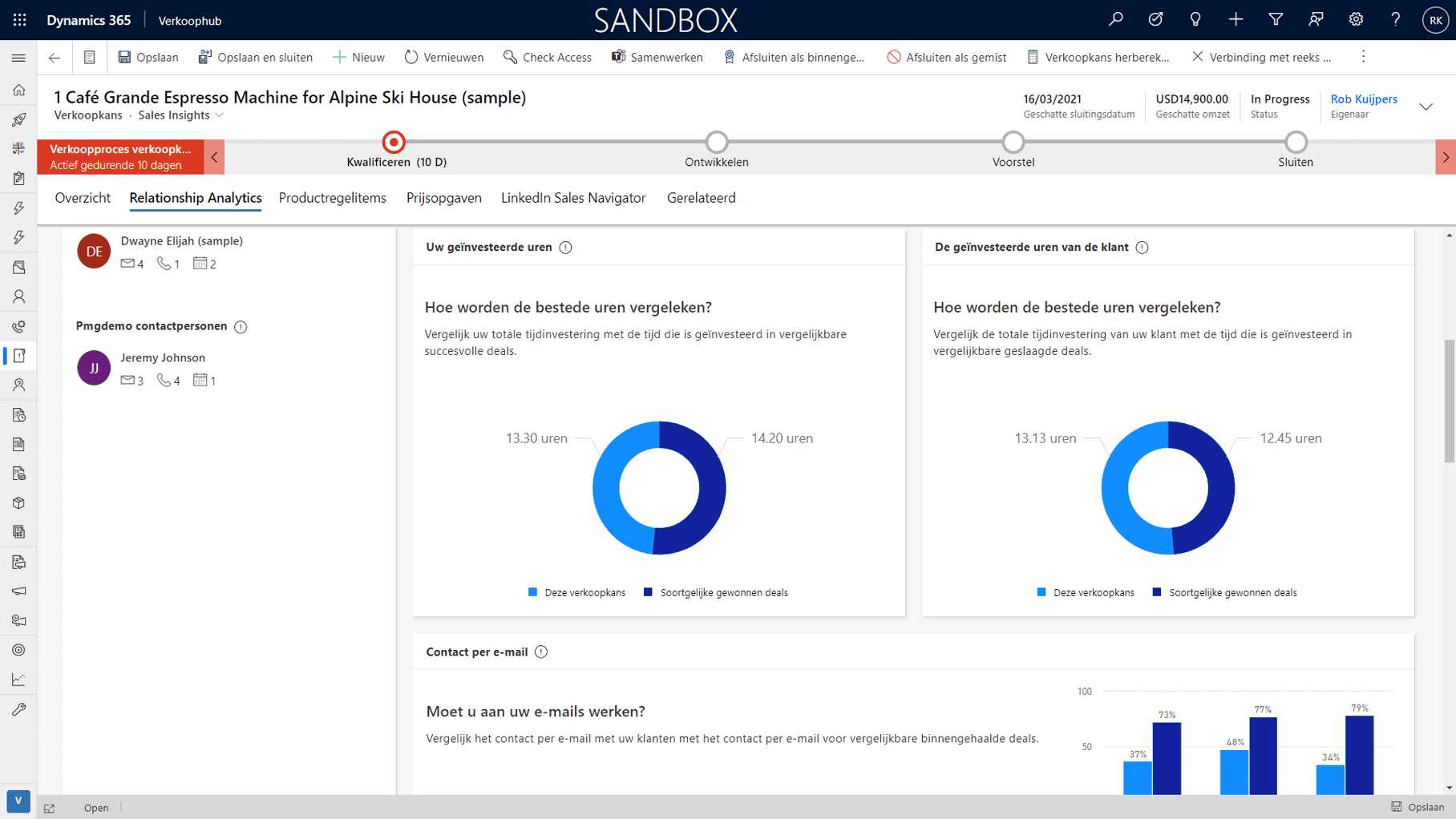
Task: Click the chat/people icon in top bar
Action: (1316, 19)
